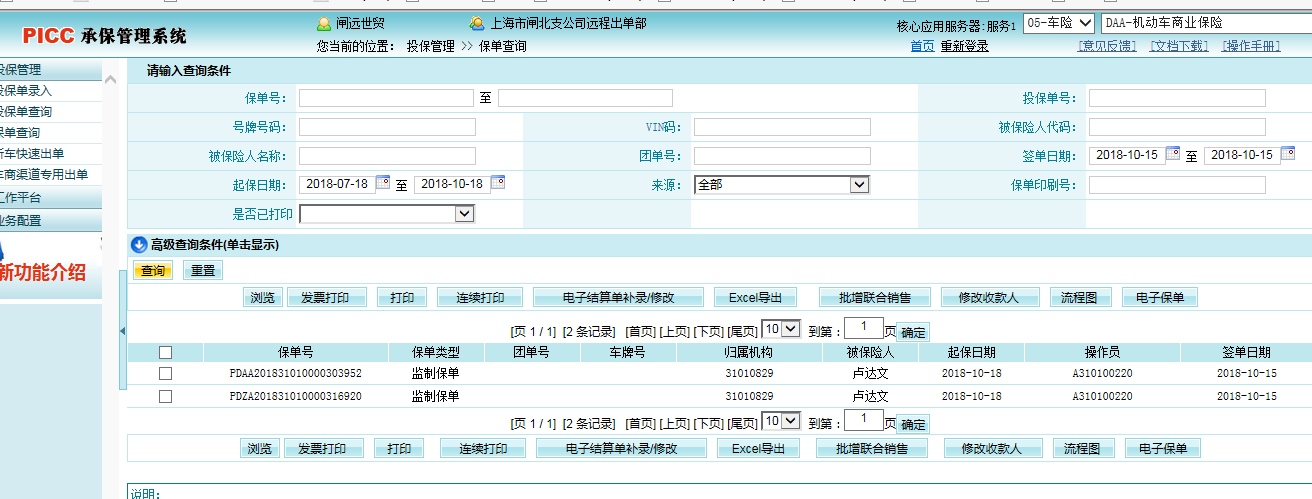Screen dimensions: 1312x499
Task: Click the lower Excel导出 button
Action: click(x=758, y=448)
